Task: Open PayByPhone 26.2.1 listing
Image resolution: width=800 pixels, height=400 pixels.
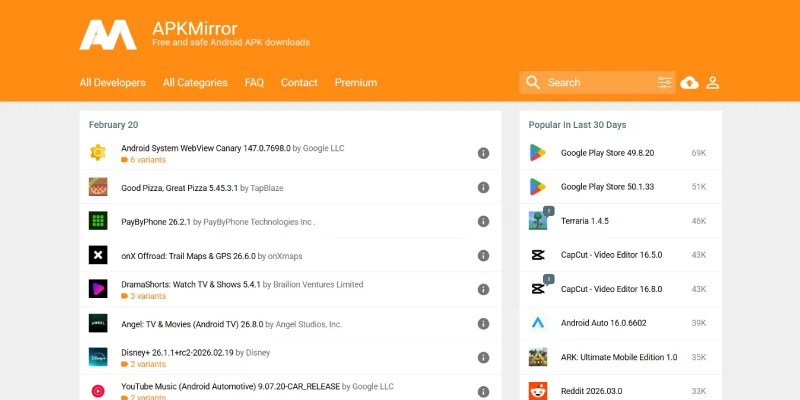Action: (x=156, y=222)
